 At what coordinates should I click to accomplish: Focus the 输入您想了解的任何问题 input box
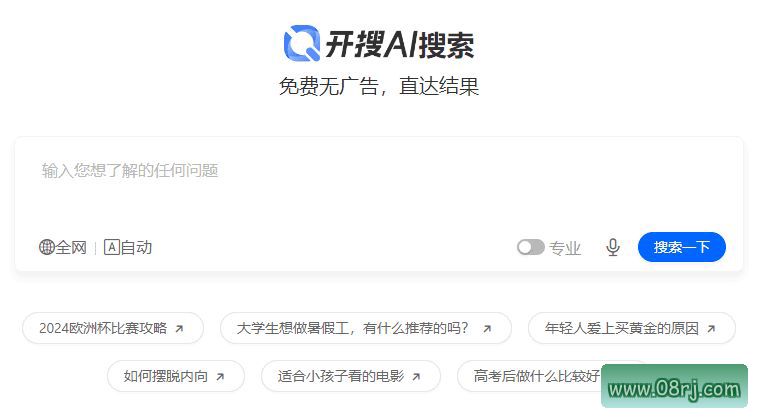(379, 184)
